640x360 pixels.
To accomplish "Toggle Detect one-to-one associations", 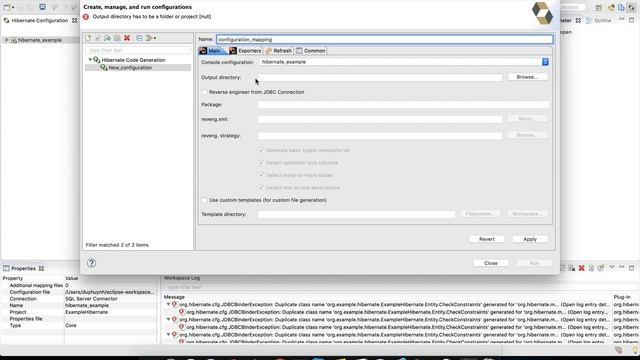I will [x=261, y=188].
